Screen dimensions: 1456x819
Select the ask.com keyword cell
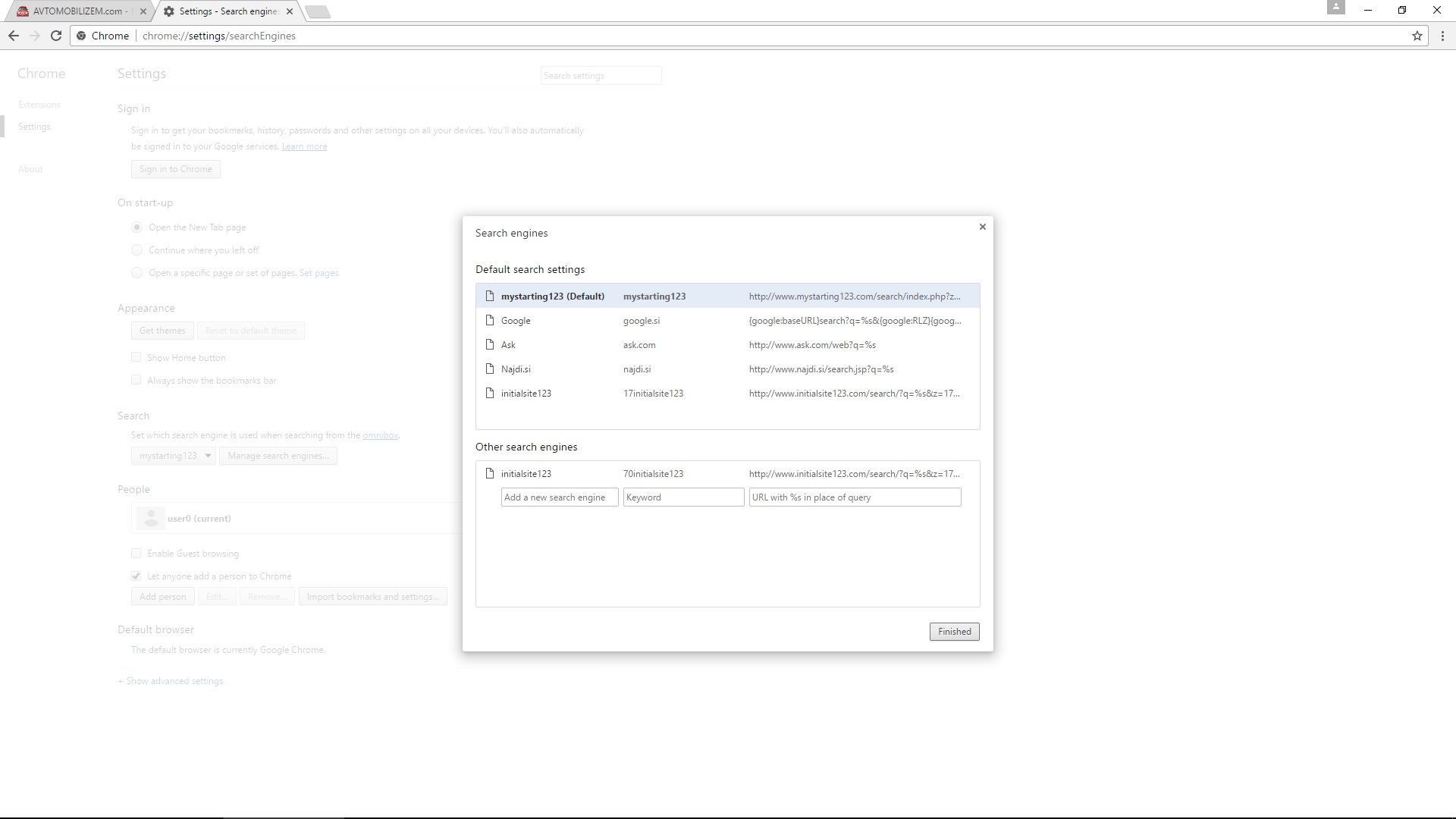[x=639, y=345]
